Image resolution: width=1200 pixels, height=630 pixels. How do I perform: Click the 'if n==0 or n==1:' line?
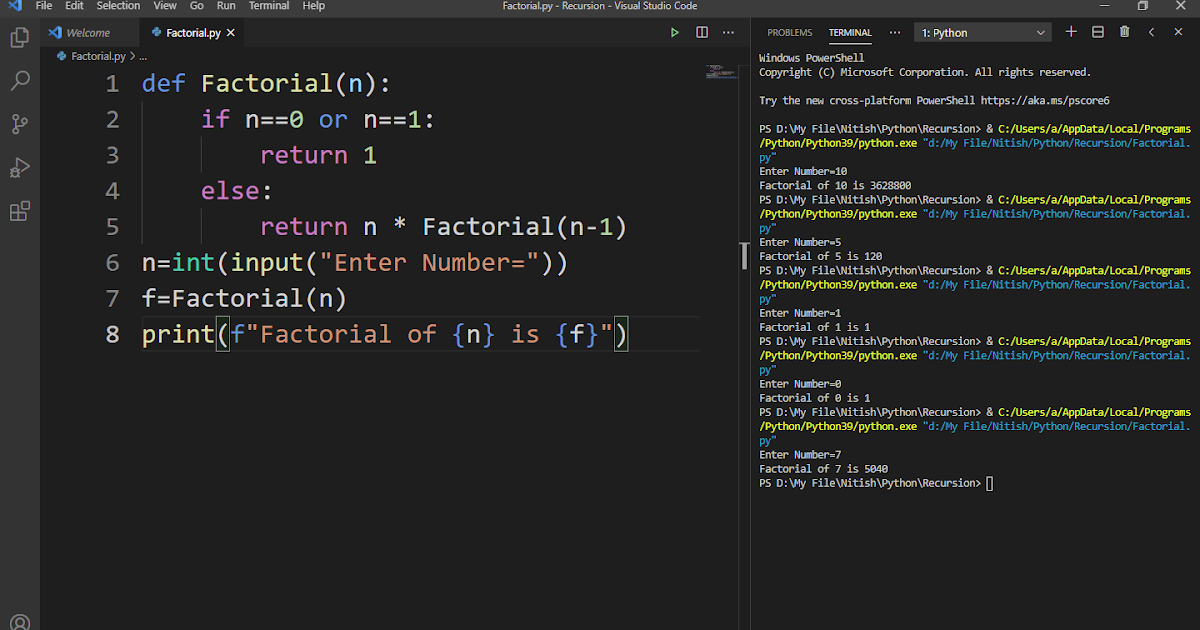(319, 120)
